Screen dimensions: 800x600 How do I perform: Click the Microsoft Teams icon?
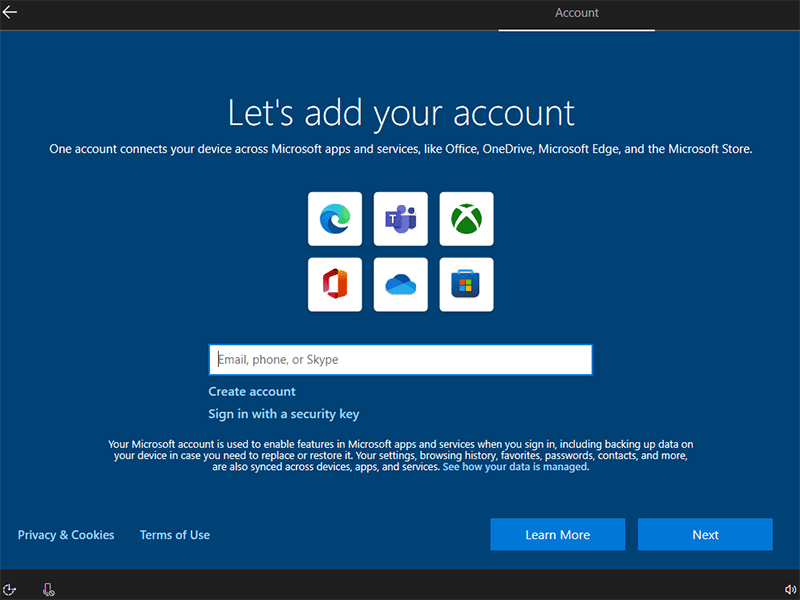400,219
